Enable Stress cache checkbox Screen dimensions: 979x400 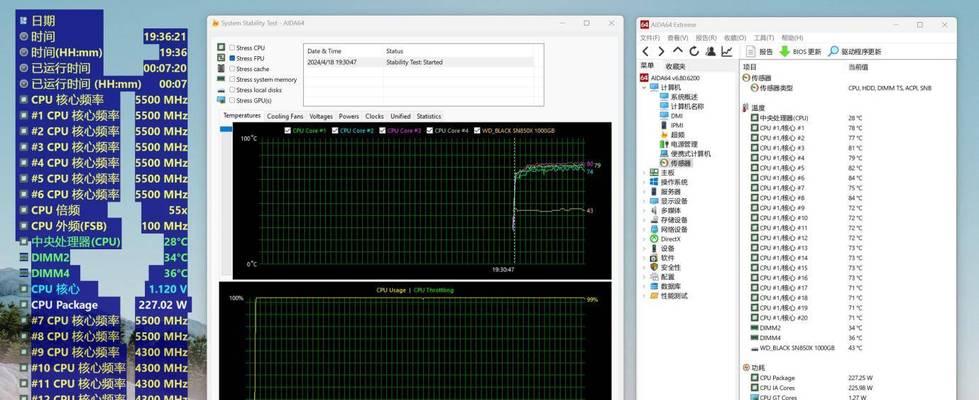[x=232, y=69]
